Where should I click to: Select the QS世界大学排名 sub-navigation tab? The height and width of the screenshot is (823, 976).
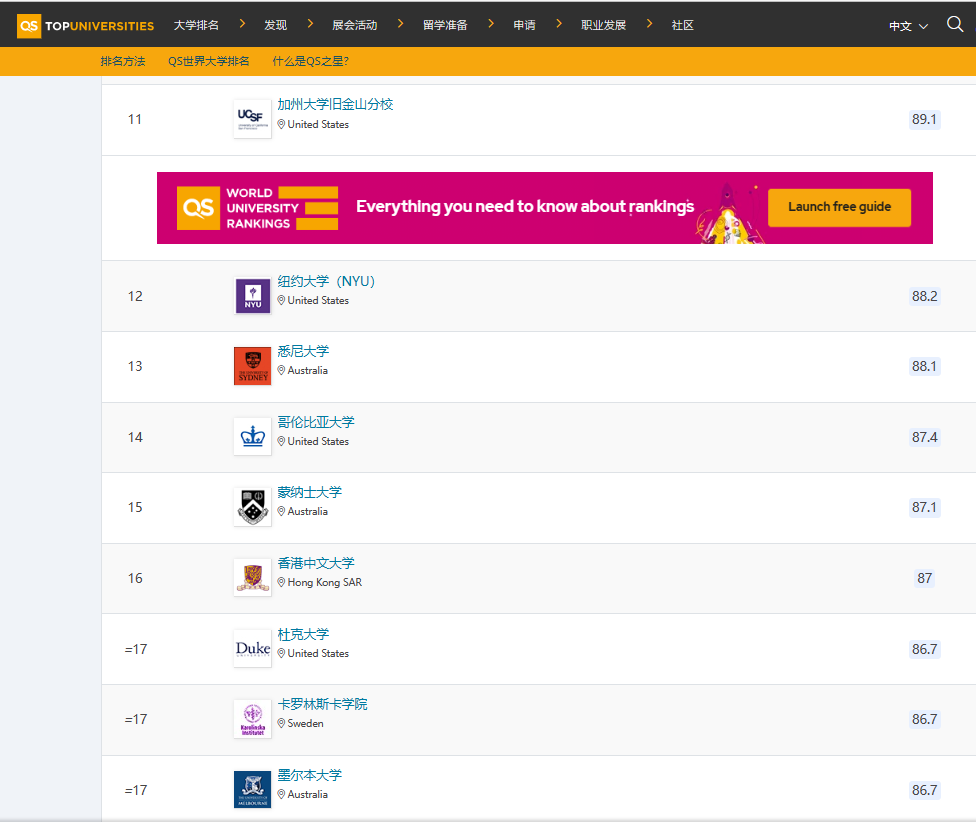coord(209,61)
